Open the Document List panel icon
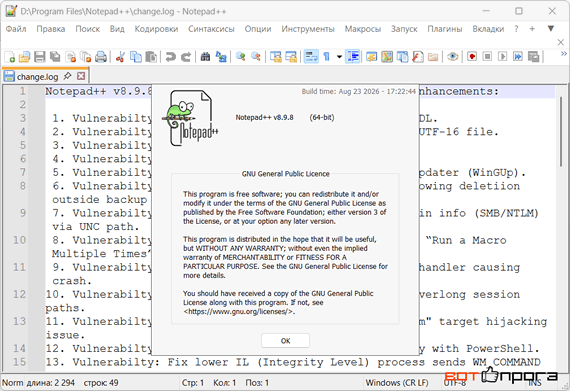This screenshot has height=391, width=570. (x=402, y=57)
